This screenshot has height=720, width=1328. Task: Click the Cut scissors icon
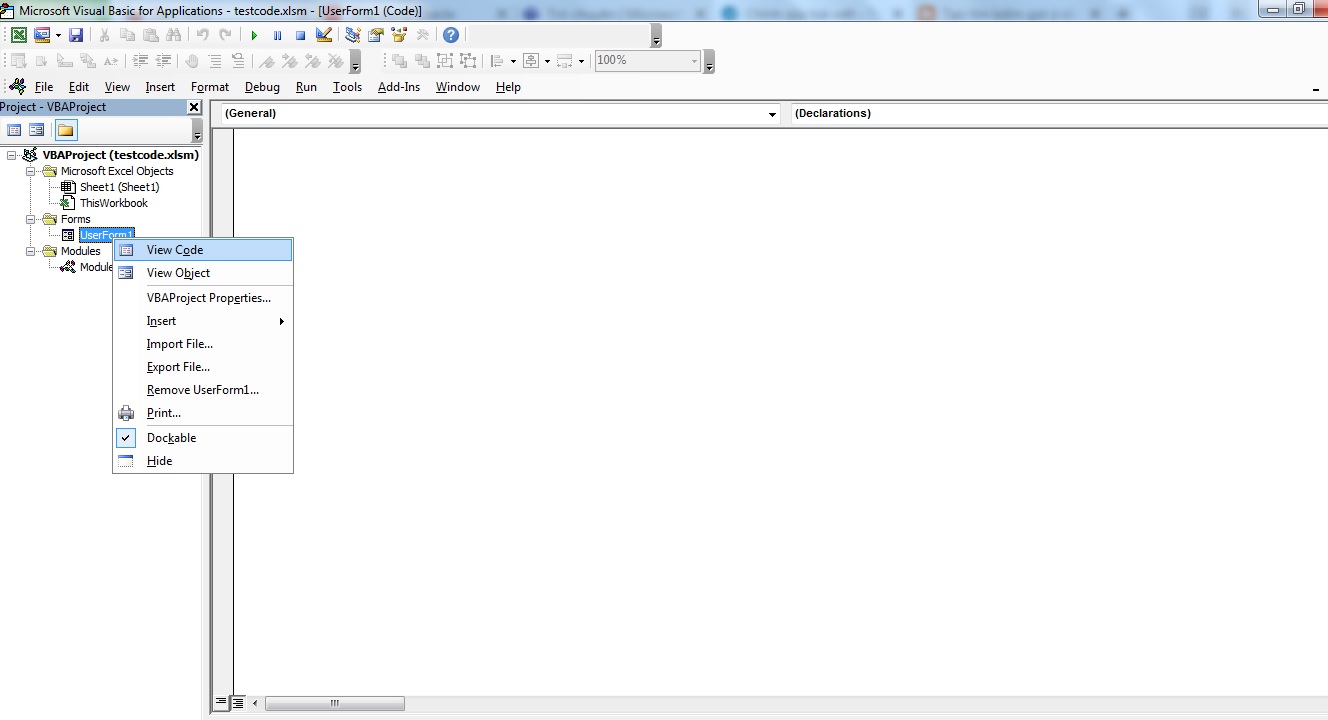click(x=104, y=35)
